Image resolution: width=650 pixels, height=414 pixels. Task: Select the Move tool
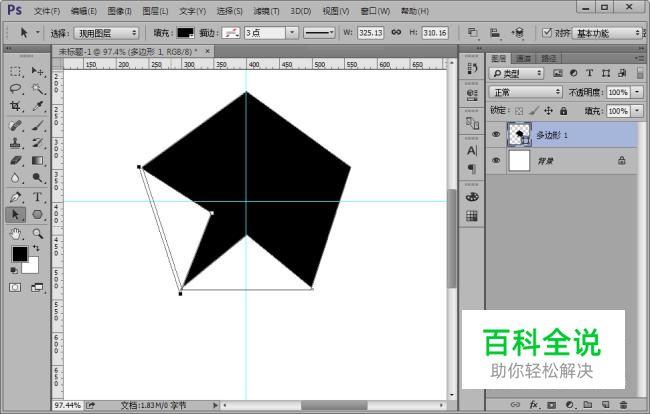38,71
